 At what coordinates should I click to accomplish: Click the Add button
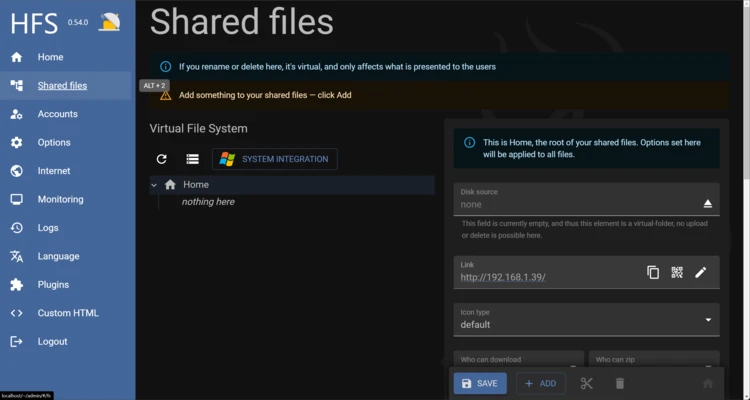click(x=540, y=383)
